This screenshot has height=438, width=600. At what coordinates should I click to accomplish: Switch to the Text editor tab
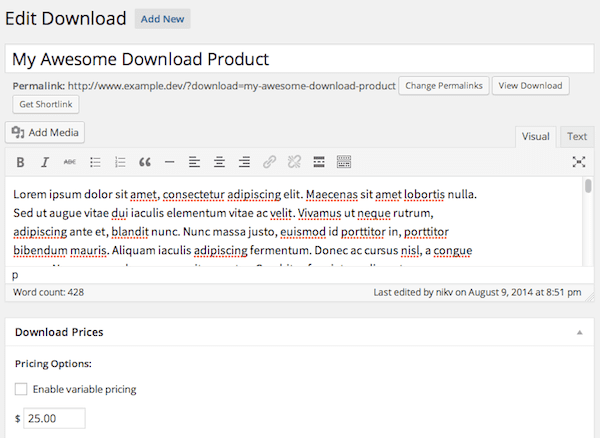[577, 137]
